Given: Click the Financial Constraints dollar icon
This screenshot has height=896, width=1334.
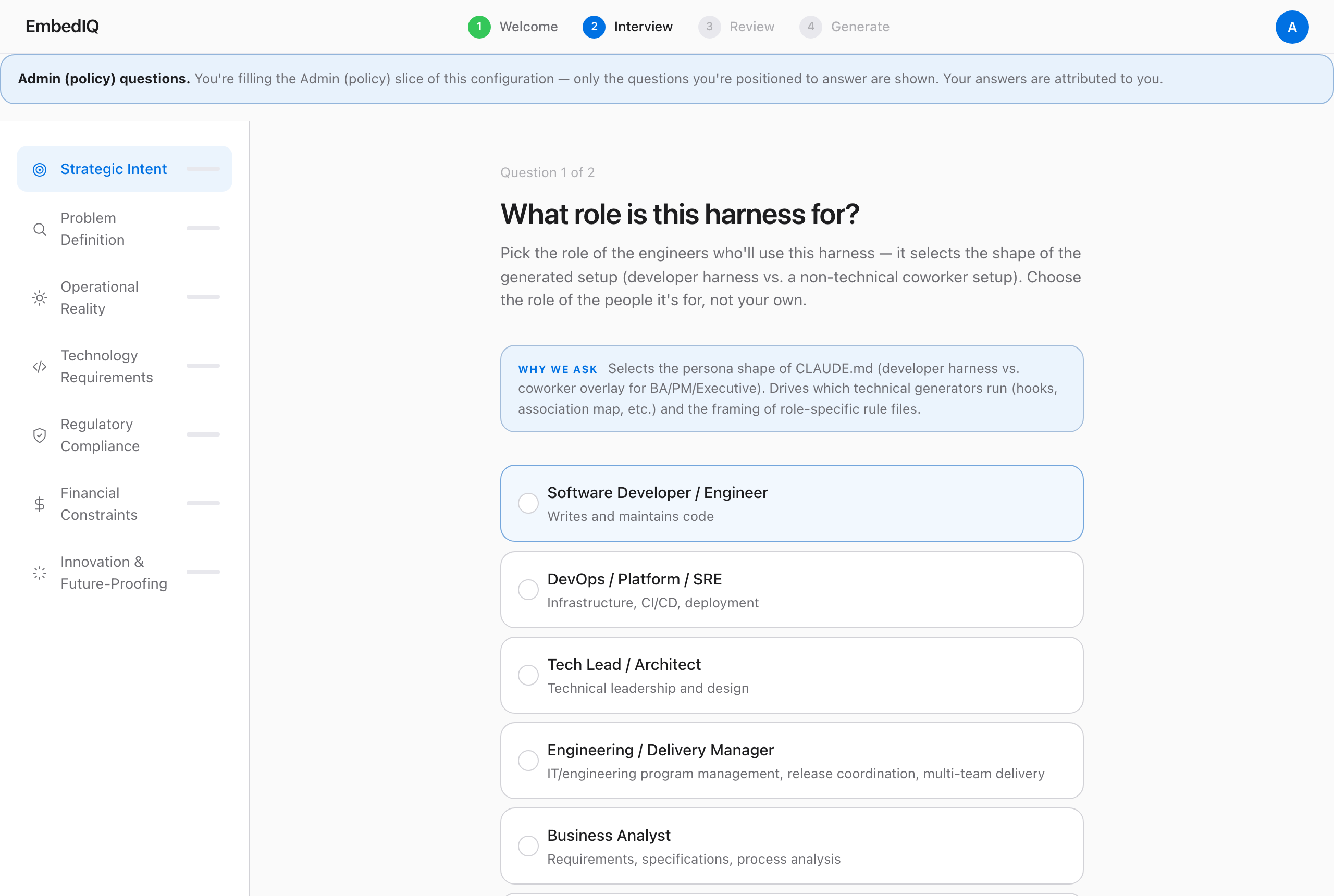Looking at the screenshot, I should point(40,504).
